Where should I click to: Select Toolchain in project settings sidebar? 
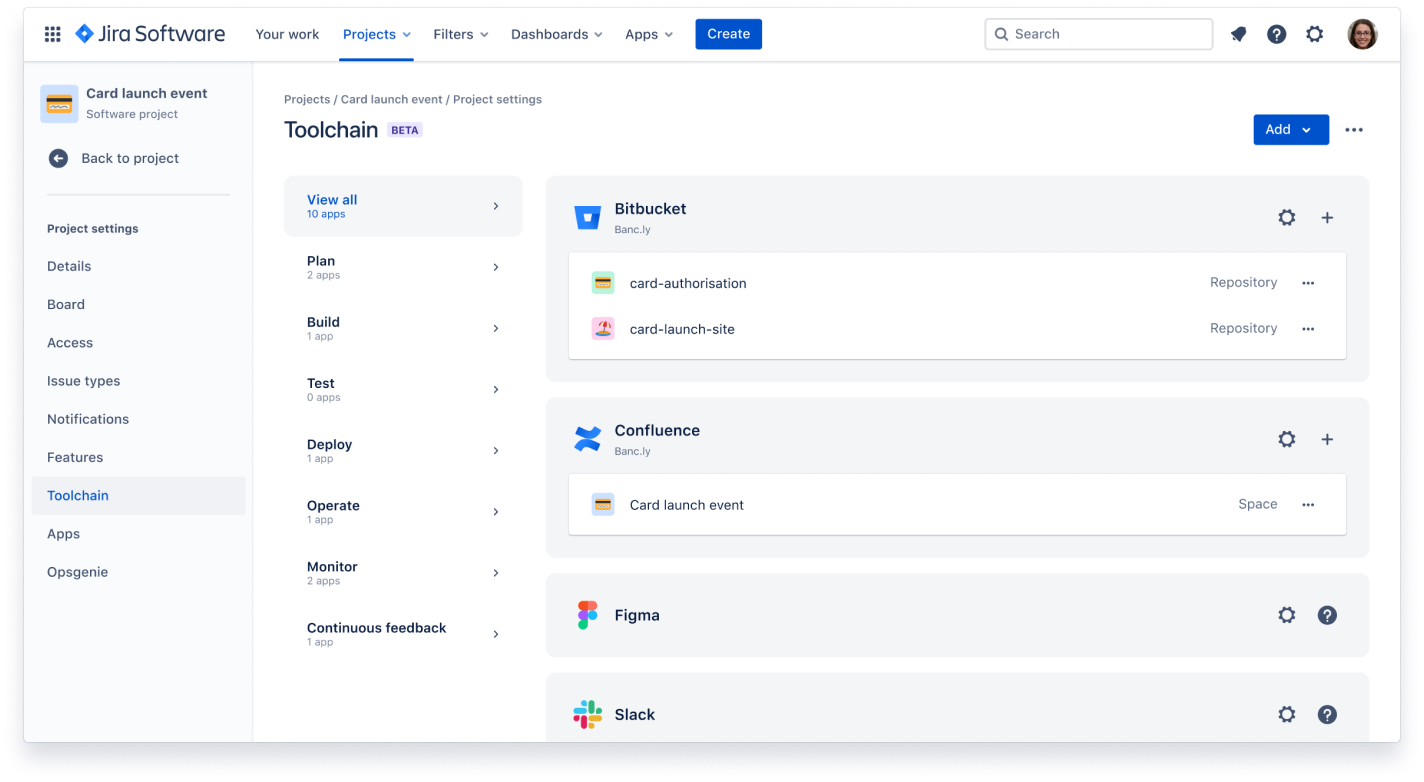coord(77,495)
